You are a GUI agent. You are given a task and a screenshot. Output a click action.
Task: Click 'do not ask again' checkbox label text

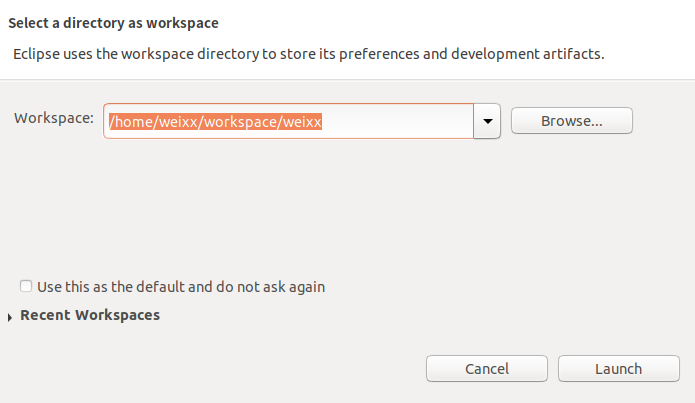tap(270, 287)
